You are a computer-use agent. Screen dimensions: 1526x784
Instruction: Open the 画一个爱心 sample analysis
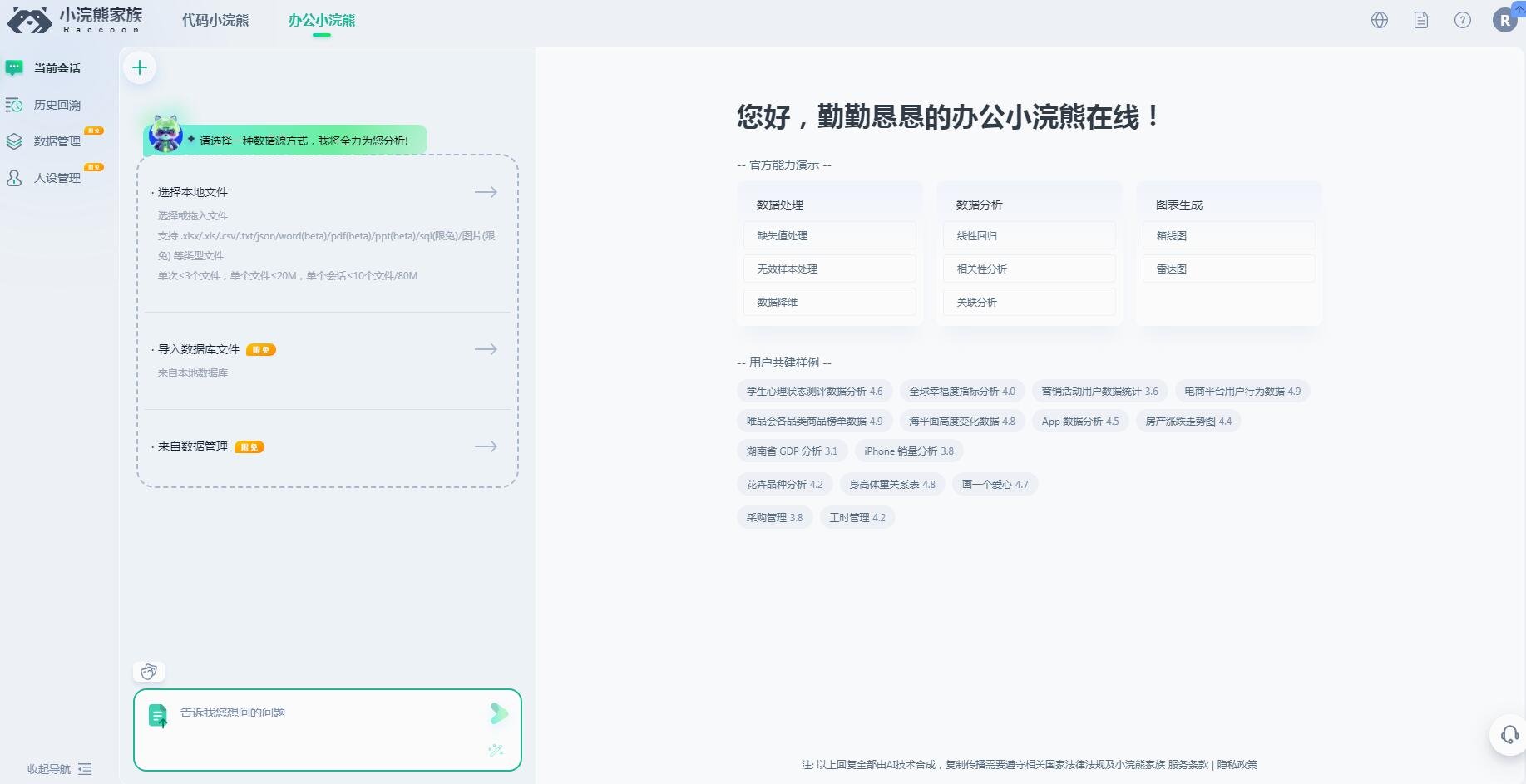pos(995,484)
